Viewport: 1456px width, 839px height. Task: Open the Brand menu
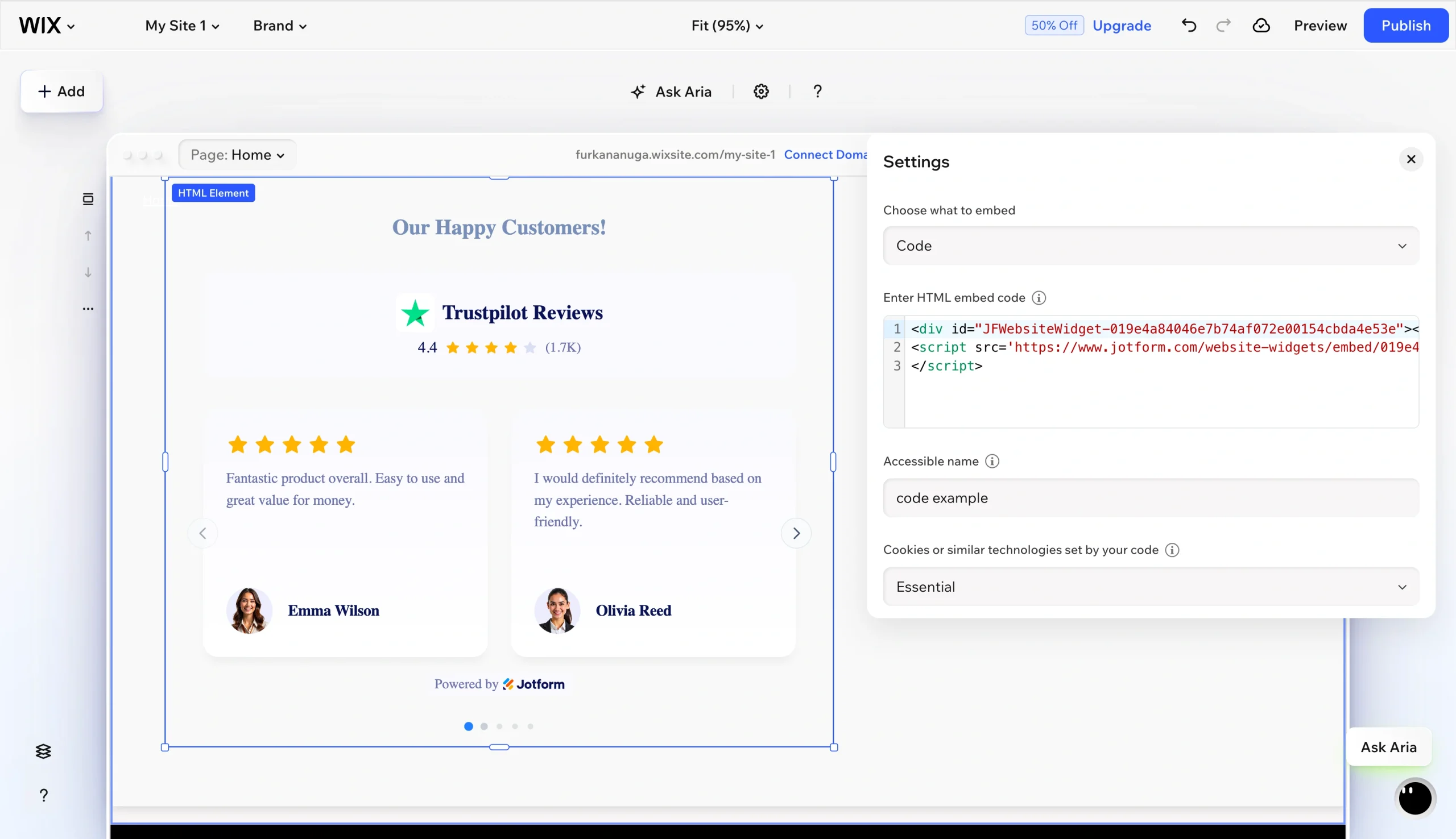280,26
